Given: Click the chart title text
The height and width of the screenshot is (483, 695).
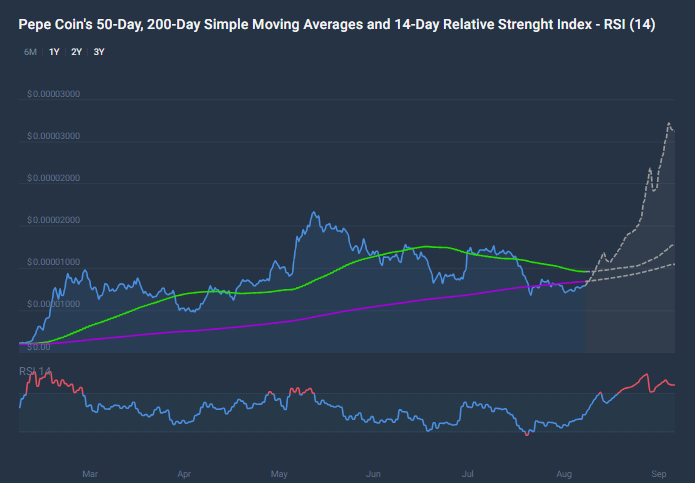Looking at the screenshot, I should (337, 24).
